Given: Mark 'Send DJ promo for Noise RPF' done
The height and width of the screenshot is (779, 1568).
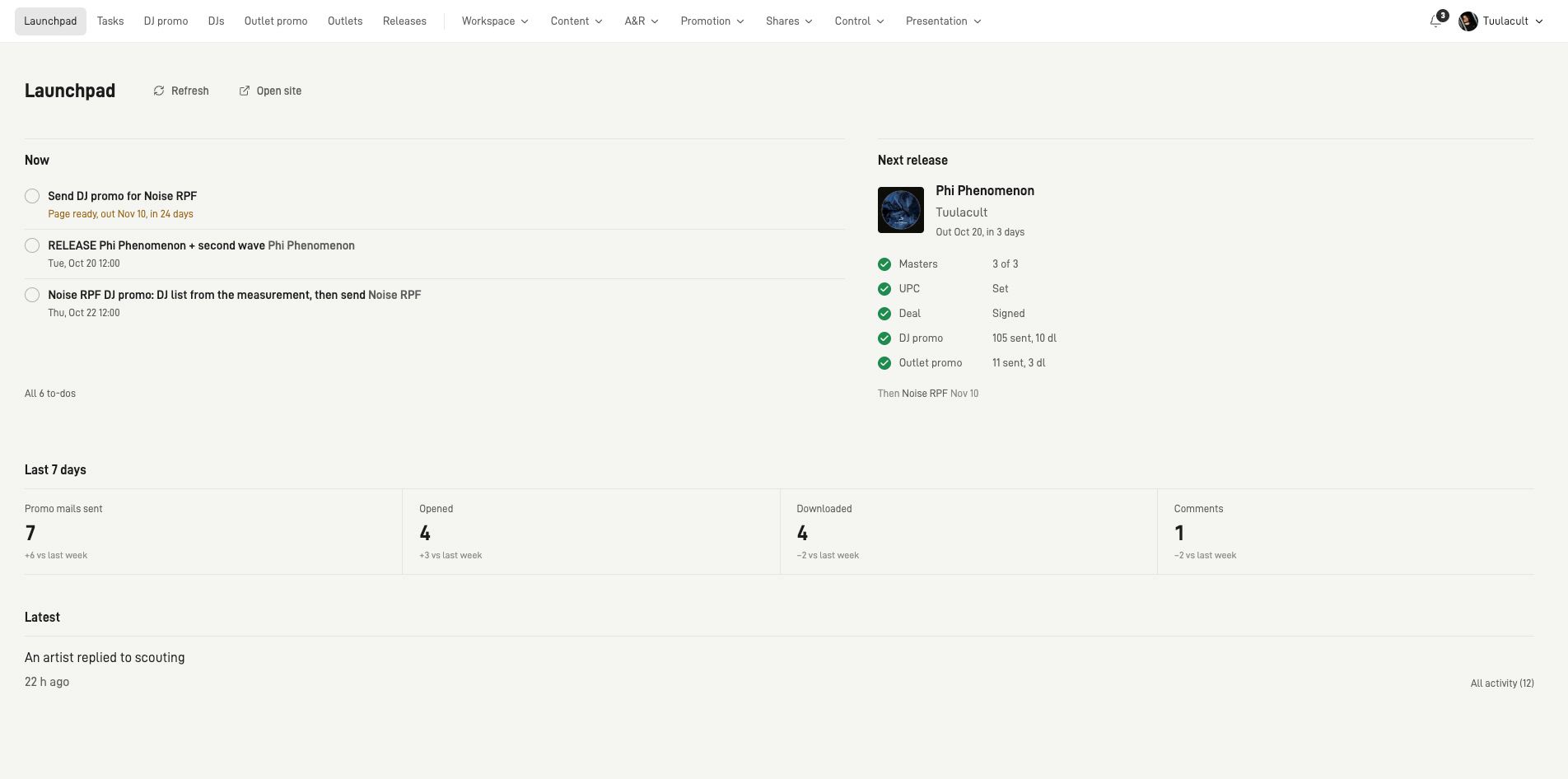Looking at the screenshot, I should coord(32,196).
